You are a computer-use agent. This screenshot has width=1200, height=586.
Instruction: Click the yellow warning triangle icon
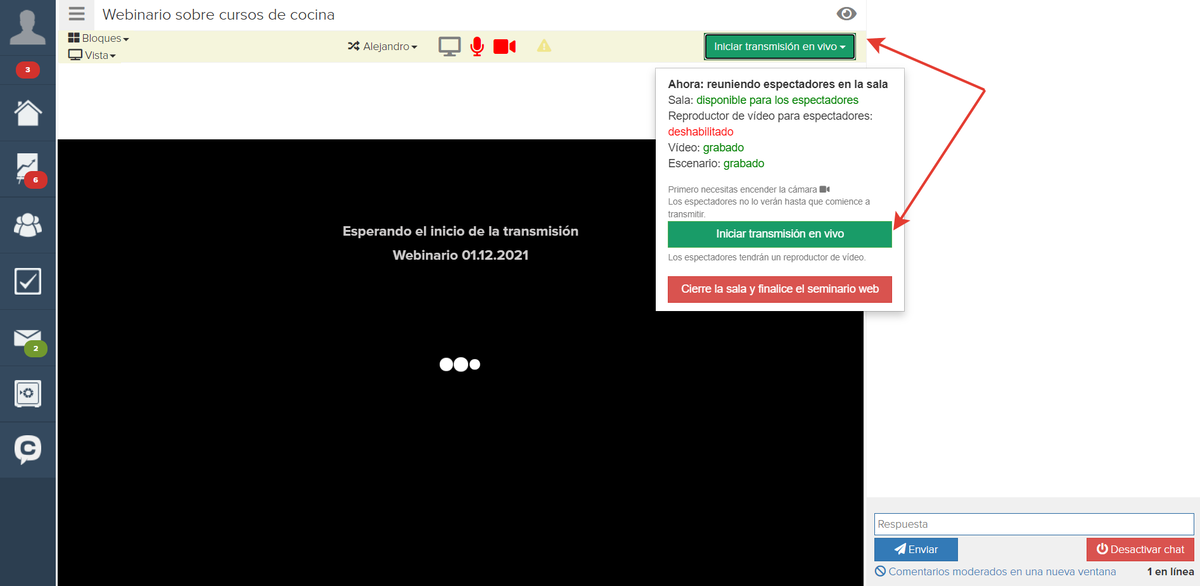(x=544, y=46)
